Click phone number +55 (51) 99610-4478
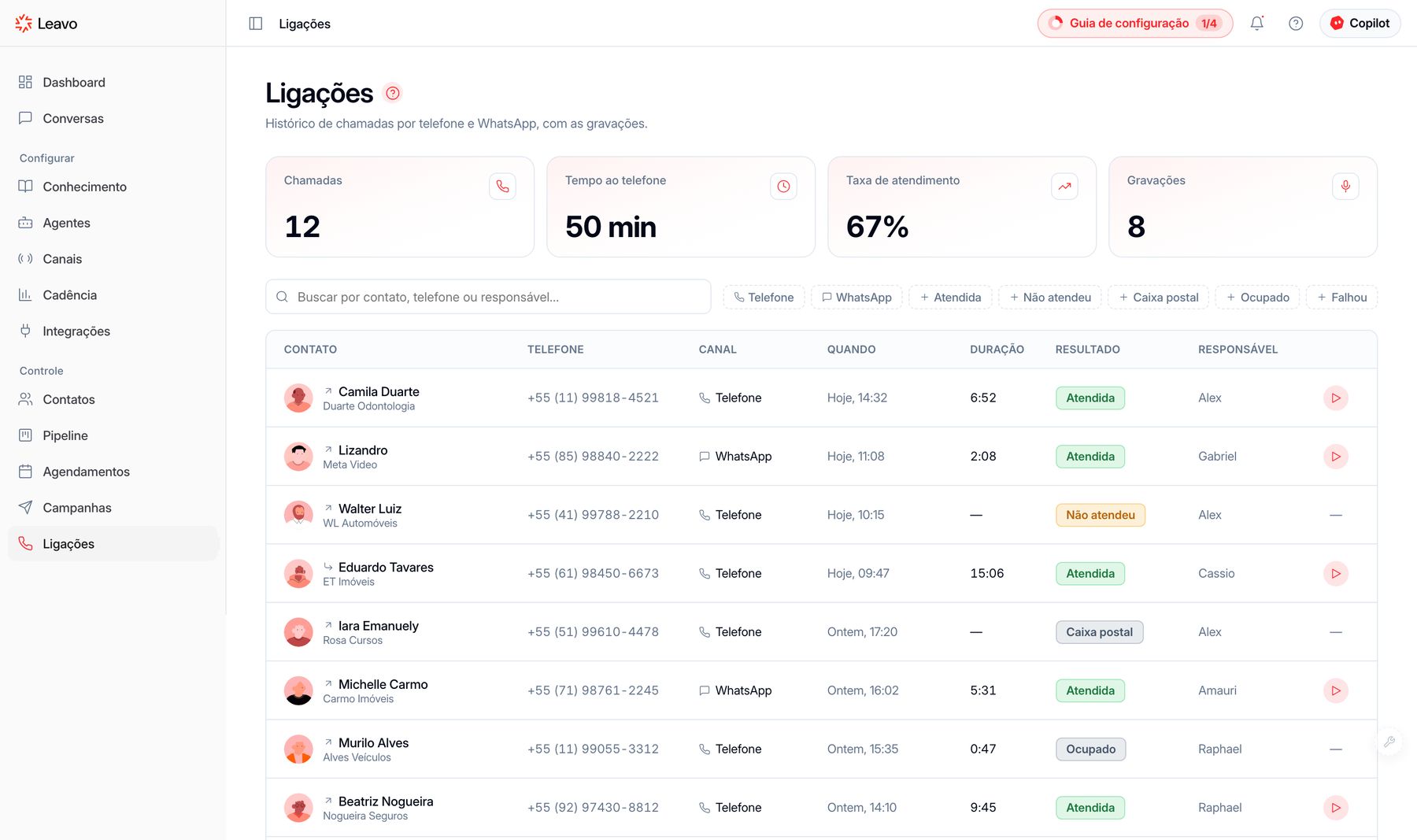The height and width of the screenshot is (840, 1417). tap(593, 632)
